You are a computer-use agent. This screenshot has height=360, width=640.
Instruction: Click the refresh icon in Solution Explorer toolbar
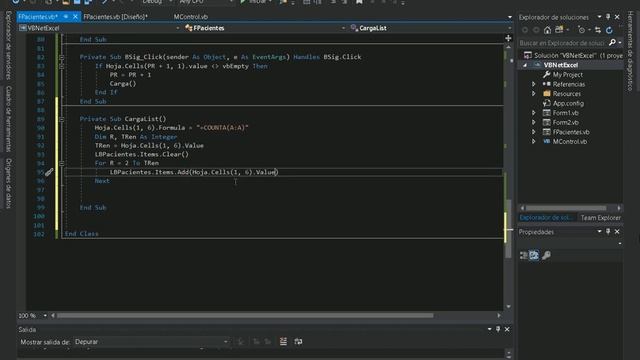coord(609,30)
